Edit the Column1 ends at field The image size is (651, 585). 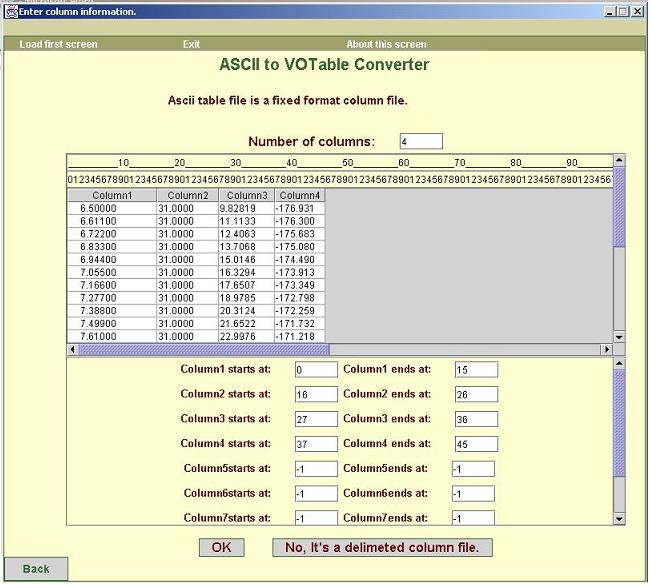(476, 369)
